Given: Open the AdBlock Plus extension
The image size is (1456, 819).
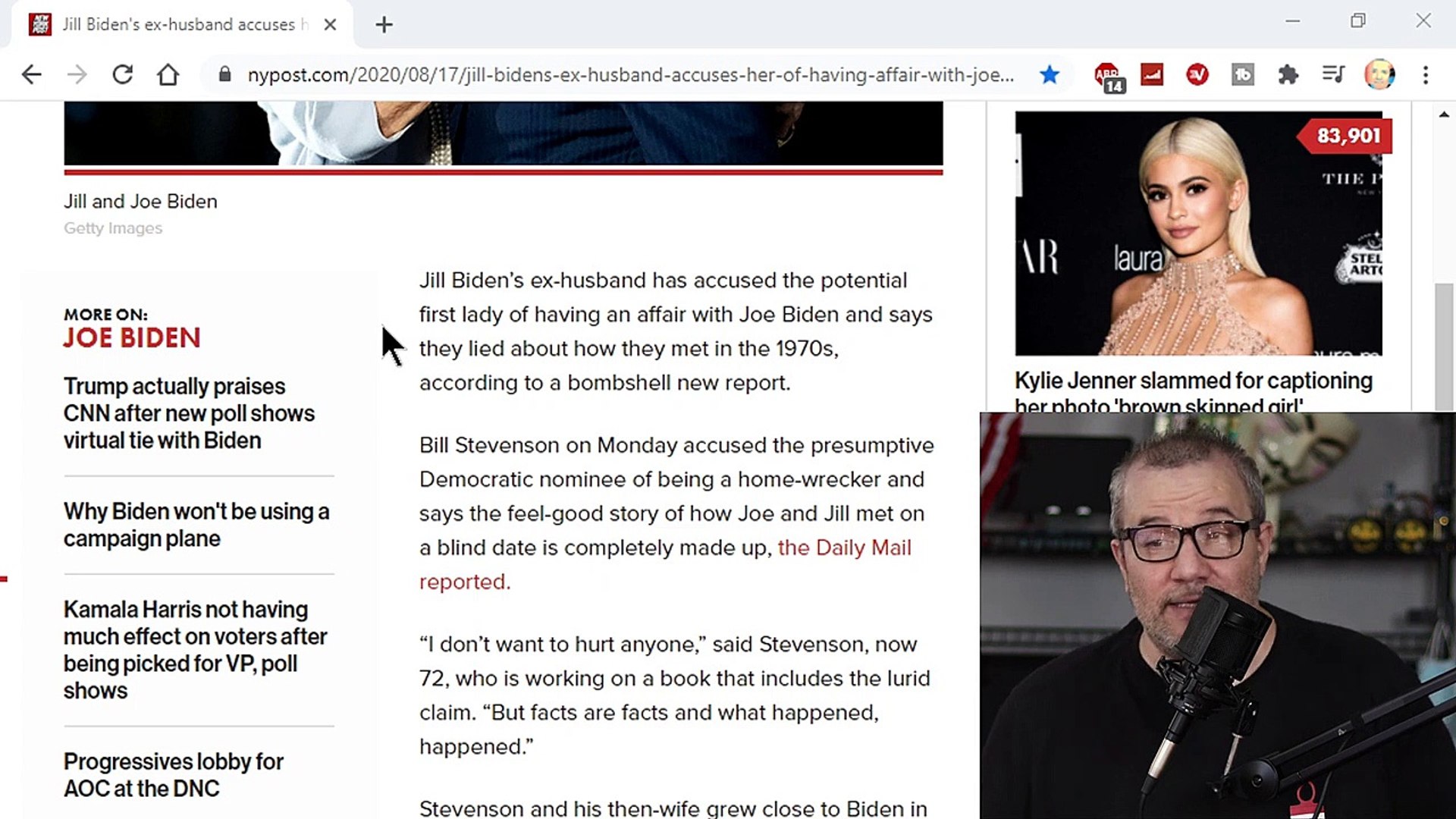Looking at the screenshot, I should 1109,76.
